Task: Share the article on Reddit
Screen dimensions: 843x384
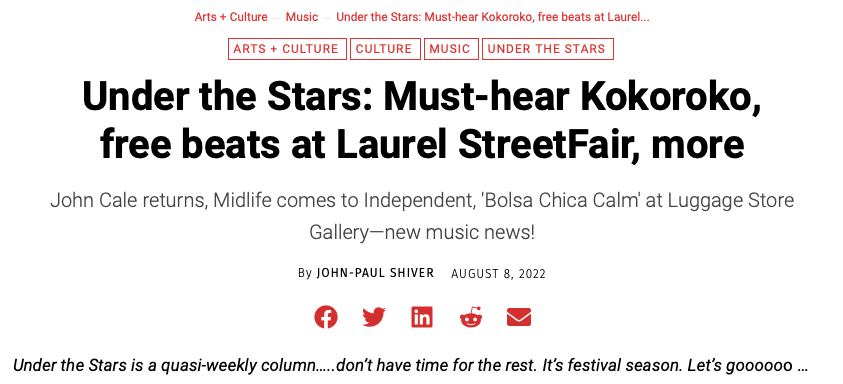Action: click(471, 317)
